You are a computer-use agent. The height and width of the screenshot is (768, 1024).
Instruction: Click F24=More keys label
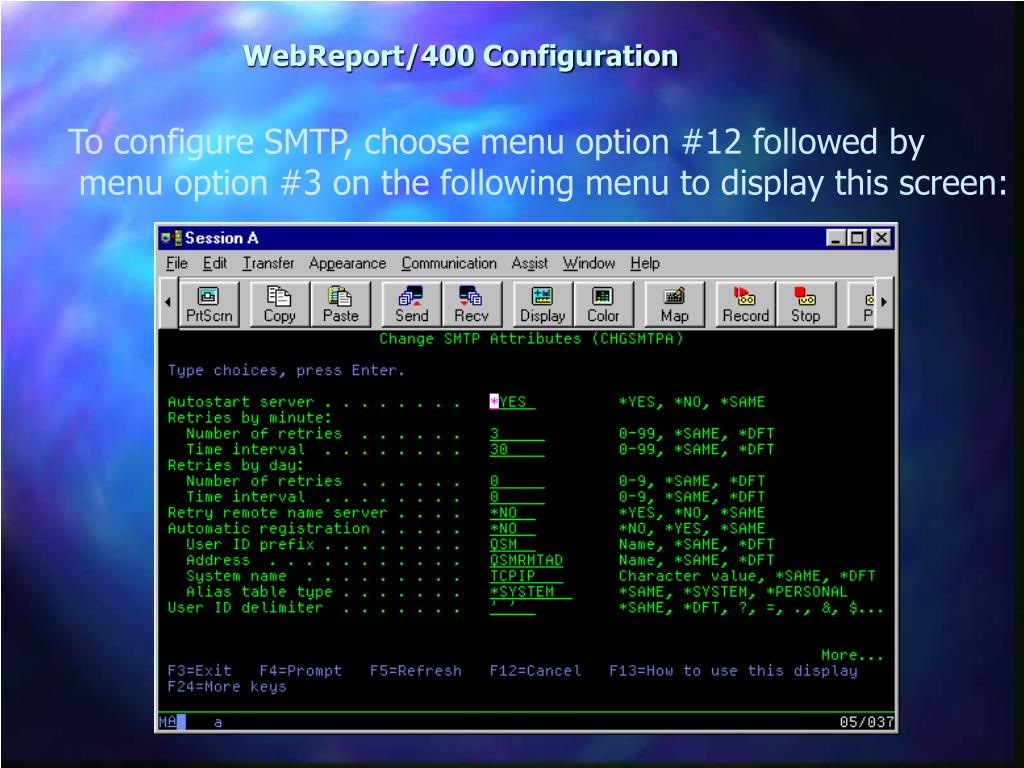pos(227,687)
